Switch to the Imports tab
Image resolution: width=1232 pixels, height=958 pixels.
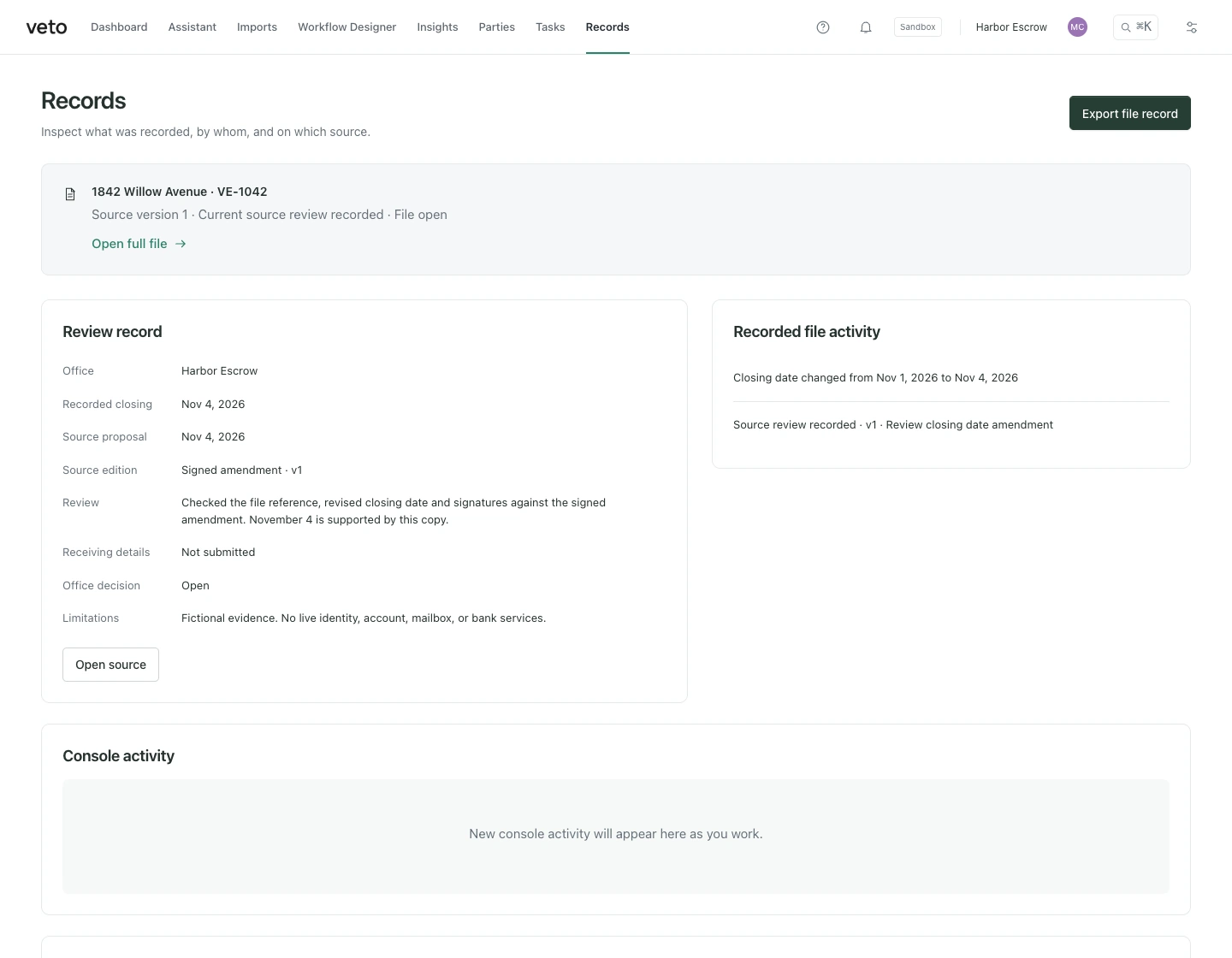click(257, 27)
